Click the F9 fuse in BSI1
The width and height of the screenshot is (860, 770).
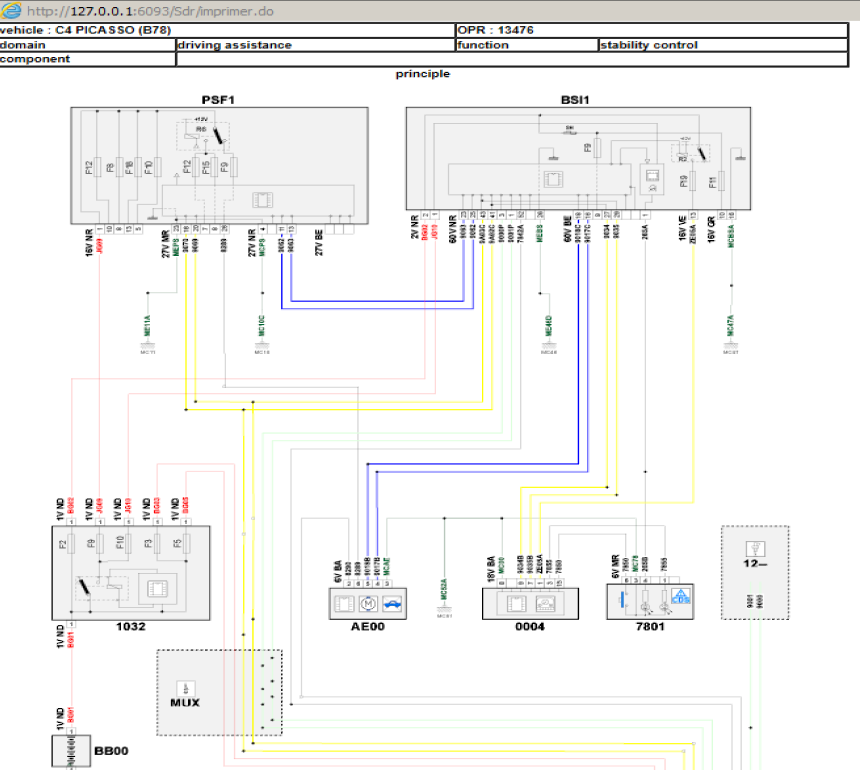click(597, 148)
